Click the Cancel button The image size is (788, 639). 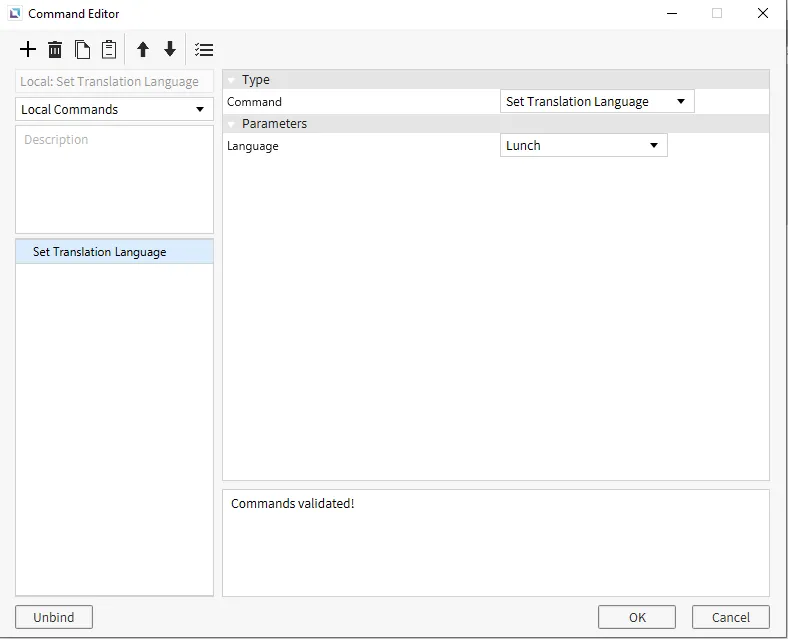coord(730,617)
